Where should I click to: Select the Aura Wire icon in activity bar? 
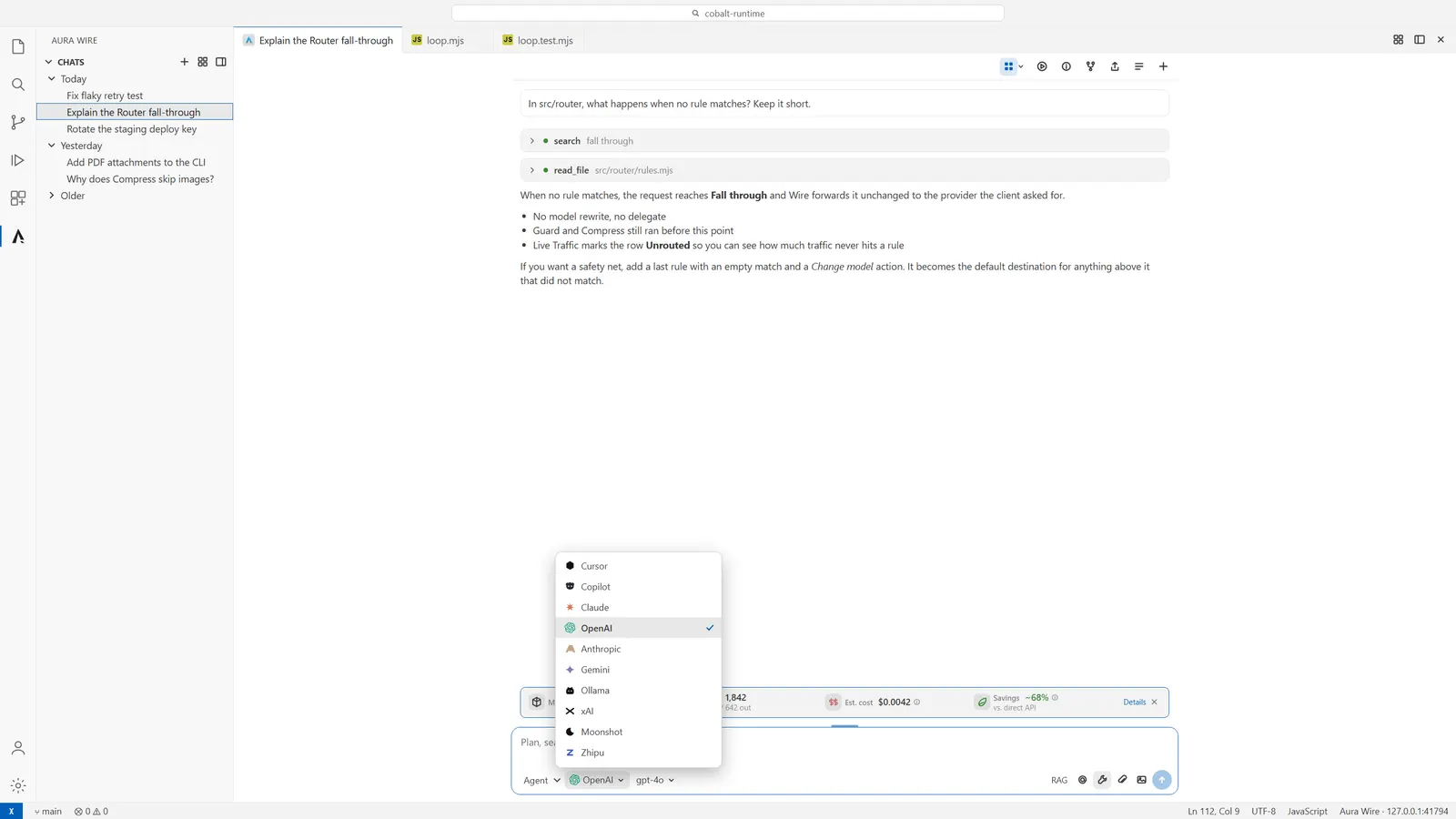(x=17, y=237)
